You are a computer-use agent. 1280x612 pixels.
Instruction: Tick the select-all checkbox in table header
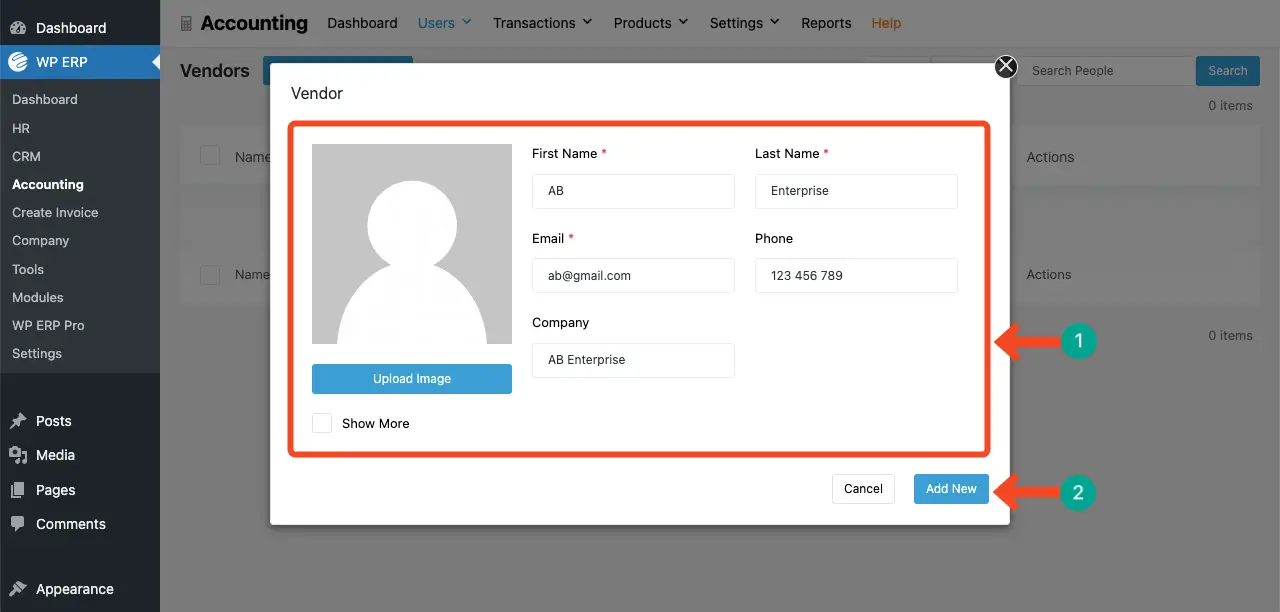tap(210, 156)
